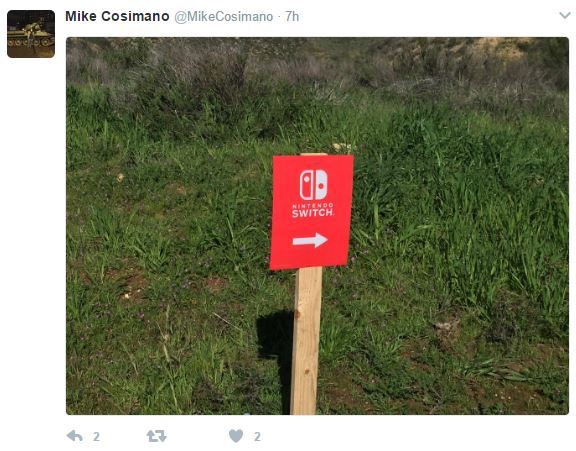
Task: Open Mike Cosimano's profile avatar
Action: click(x=31, y=34)
